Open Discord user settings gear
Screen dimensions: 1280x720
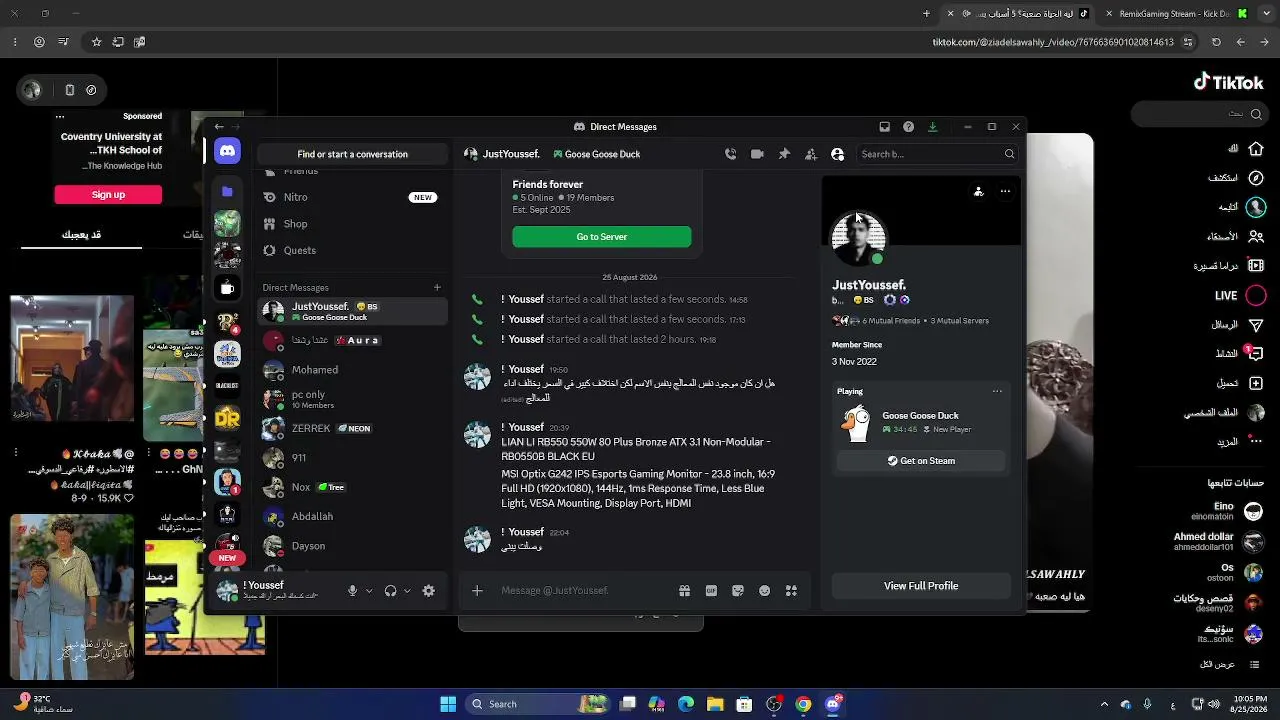(x=429, y=591)
